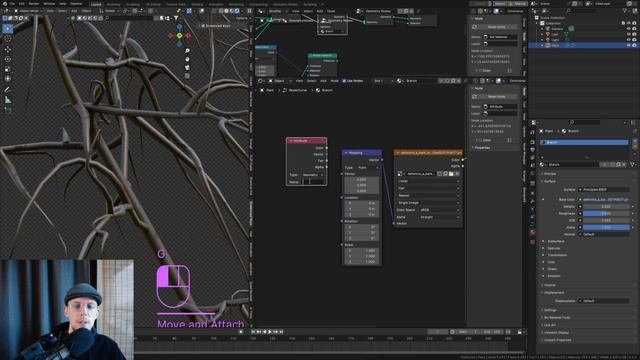
Task: Open Attribute node Type Geometry dropdown
Action: click(313, 175)
